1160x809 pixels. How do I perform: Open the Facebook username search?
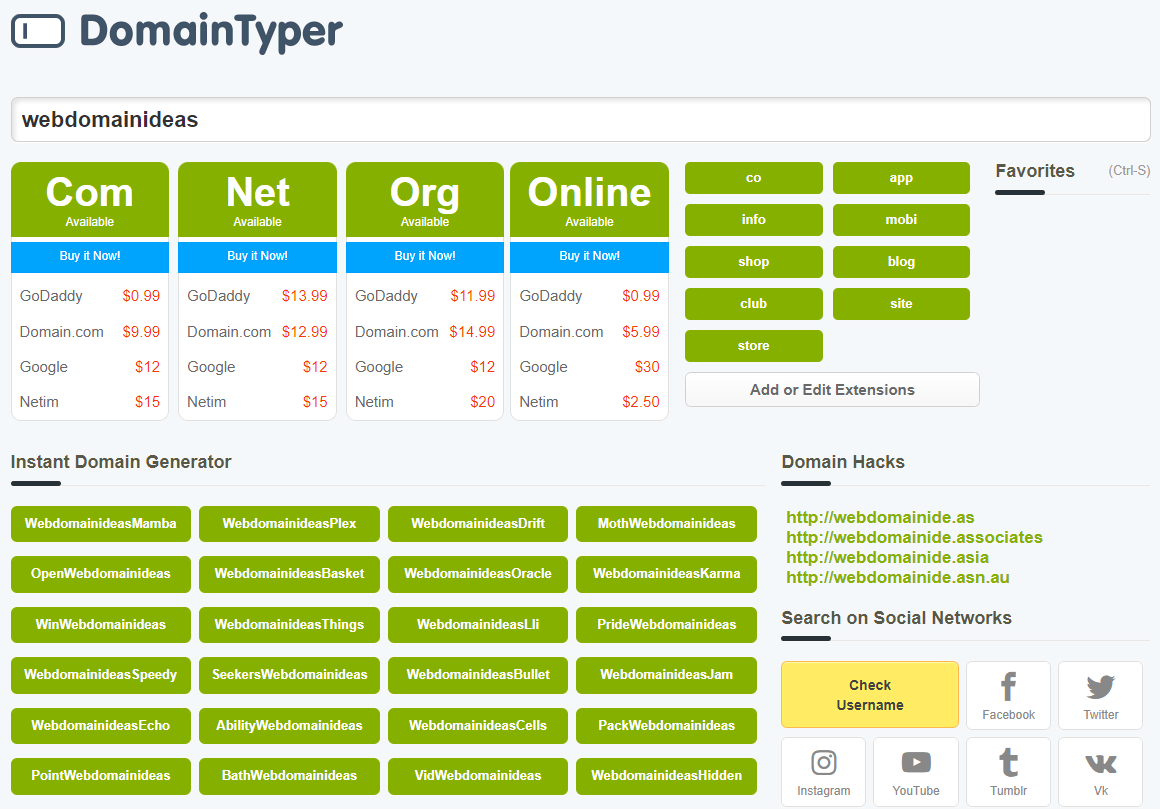click(x=1008, y=695)
